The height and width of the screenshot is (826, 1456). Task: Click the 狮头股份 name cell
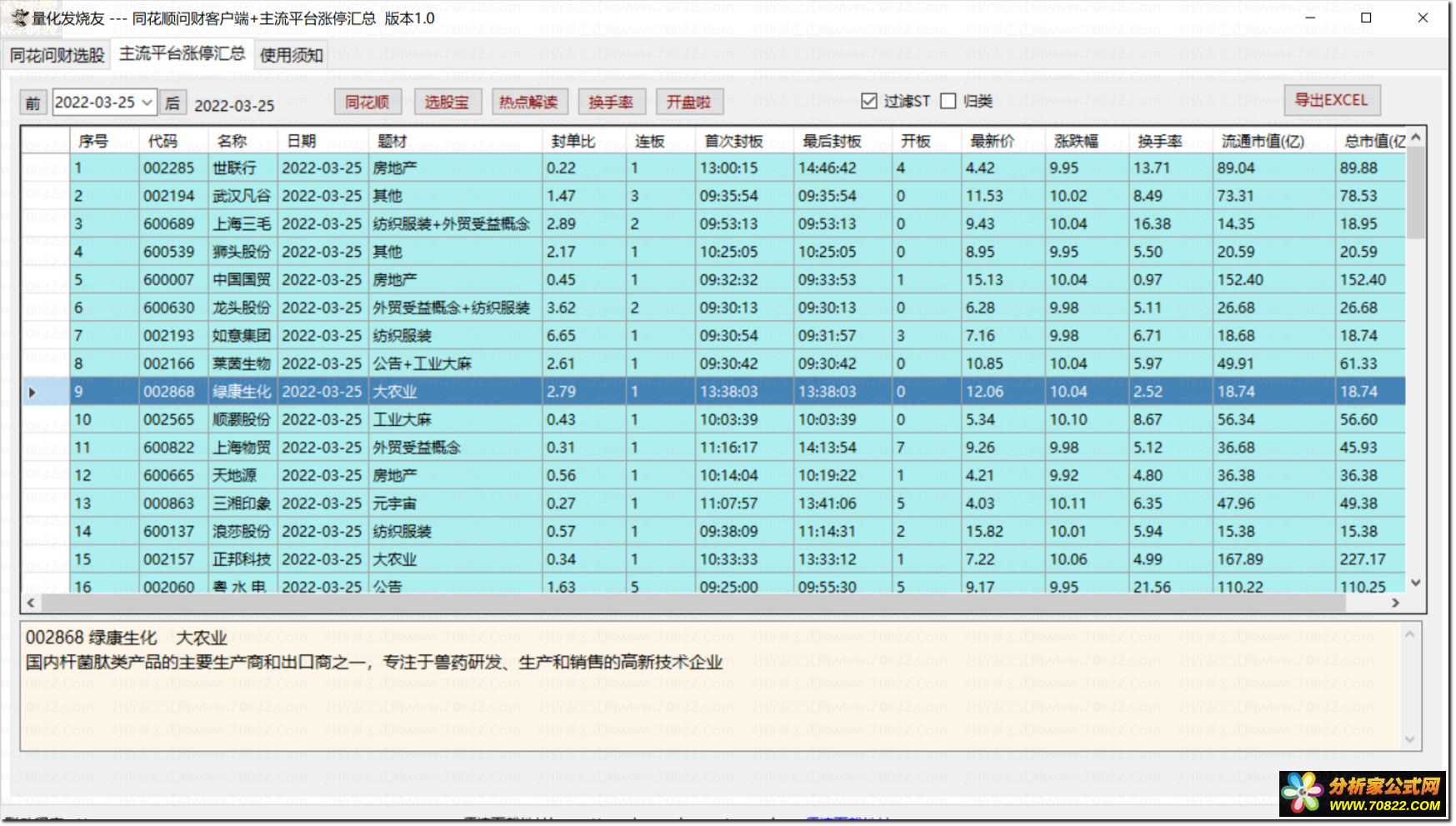(x=243, y=252)
